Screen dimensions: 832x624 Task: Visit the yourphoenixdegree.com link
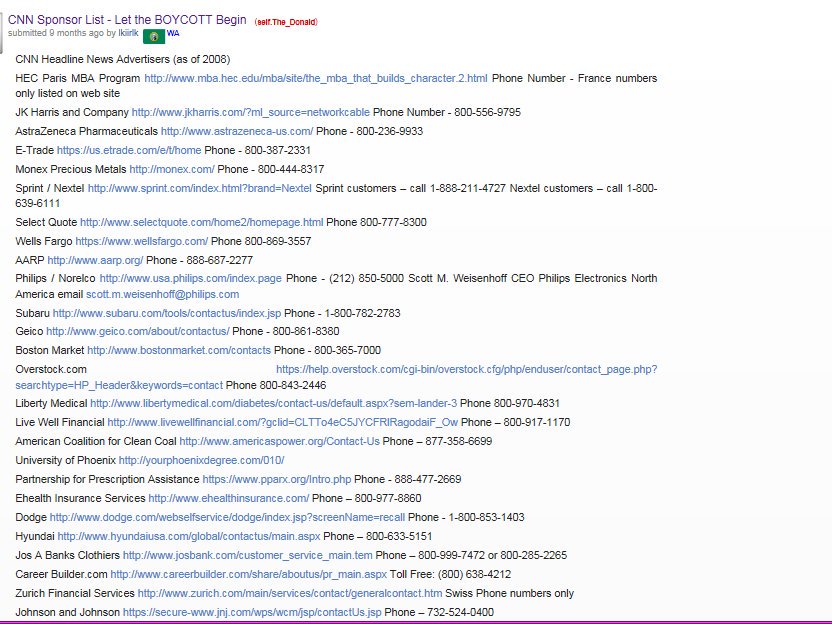[201, 461]
